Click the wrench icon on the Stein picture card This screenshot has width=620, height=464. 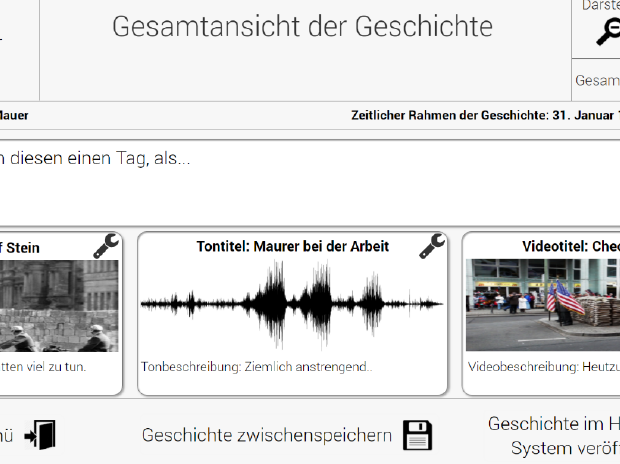(x=107, y=245)
